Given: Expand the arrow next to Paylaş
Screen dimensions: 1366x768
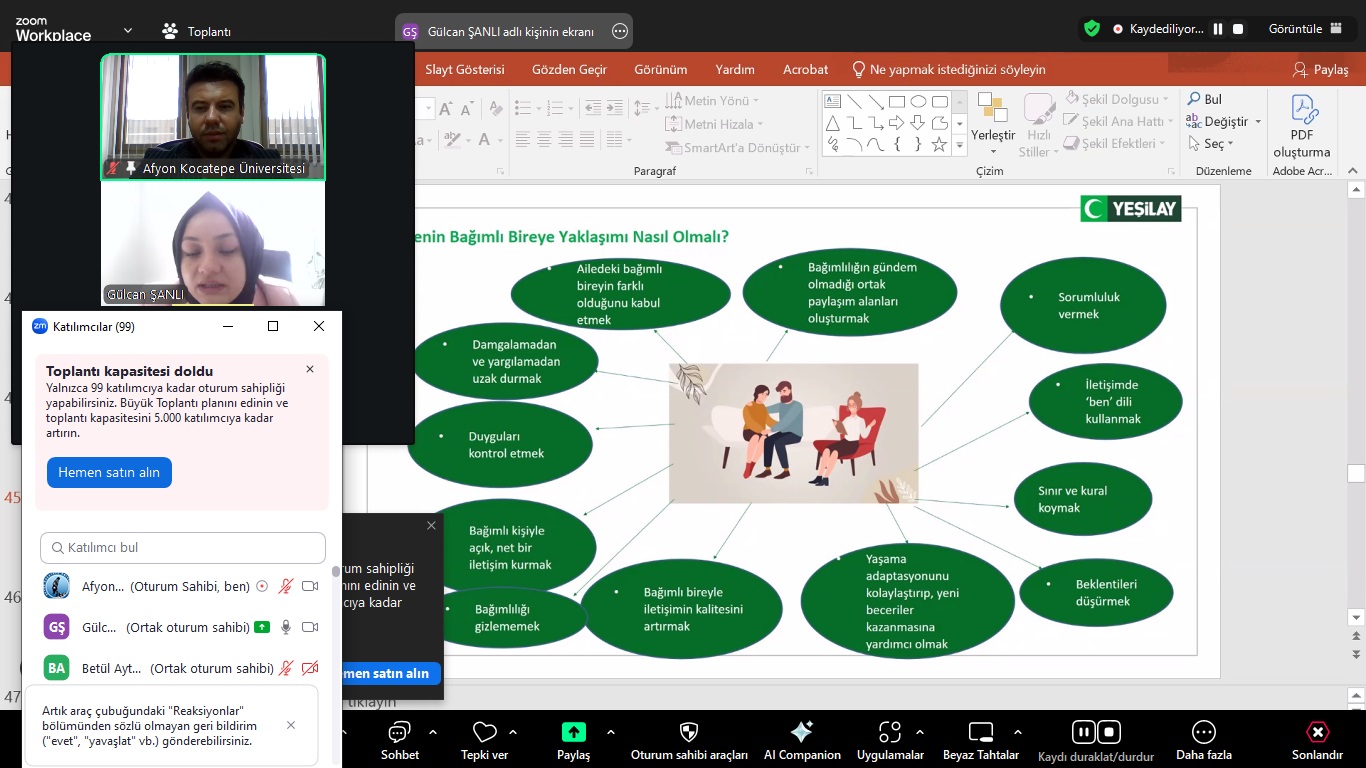Looking at the screenshot, I should [610, 731].
